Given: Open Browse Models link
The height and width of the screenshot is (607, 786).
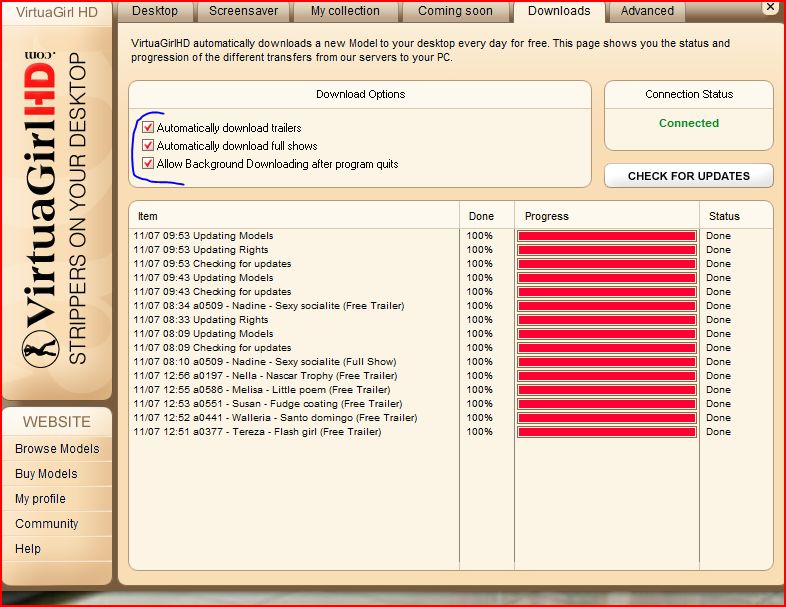Looking at the screenshot, I should pyautogui.click(x=57, y=449).
